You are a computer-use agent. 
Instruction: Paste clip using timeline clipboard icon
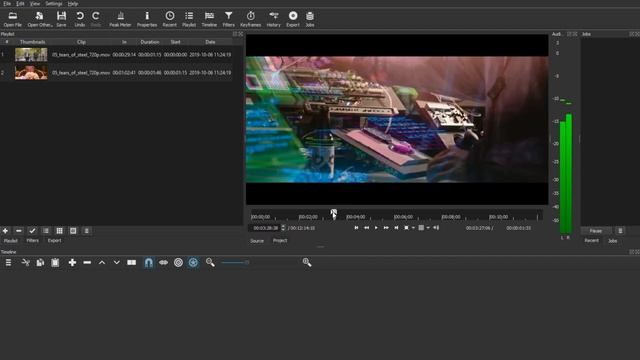click(55, 262)
